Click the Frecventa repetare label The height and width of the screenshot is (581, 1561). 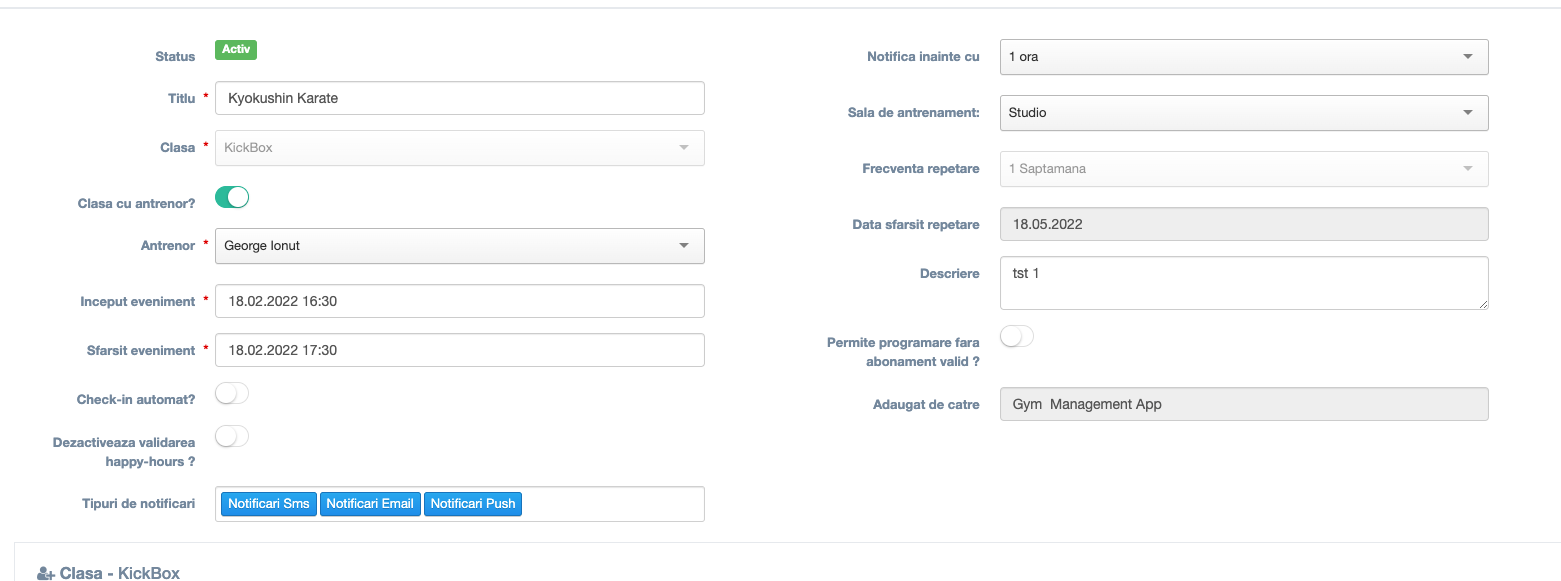tap(921, 169)
